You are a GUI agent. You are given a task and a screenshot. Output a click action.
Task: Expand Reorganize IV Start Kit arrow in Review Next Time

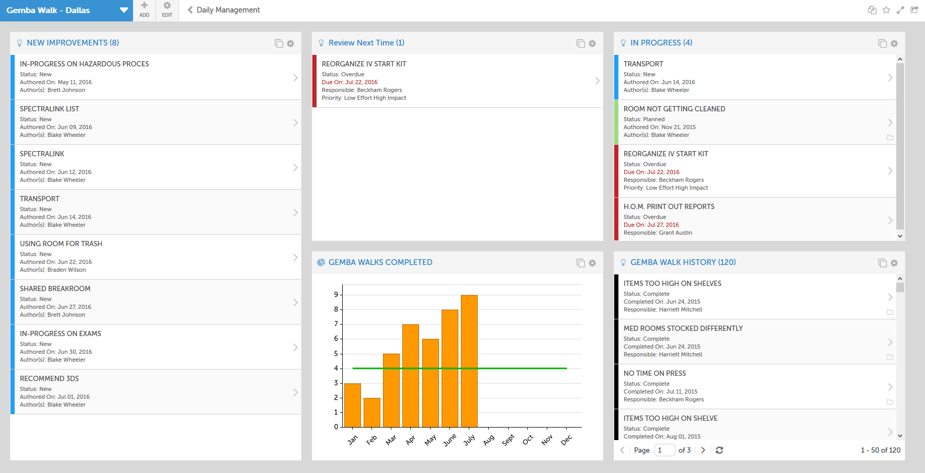pyautogui.click(x=597, y=81)
